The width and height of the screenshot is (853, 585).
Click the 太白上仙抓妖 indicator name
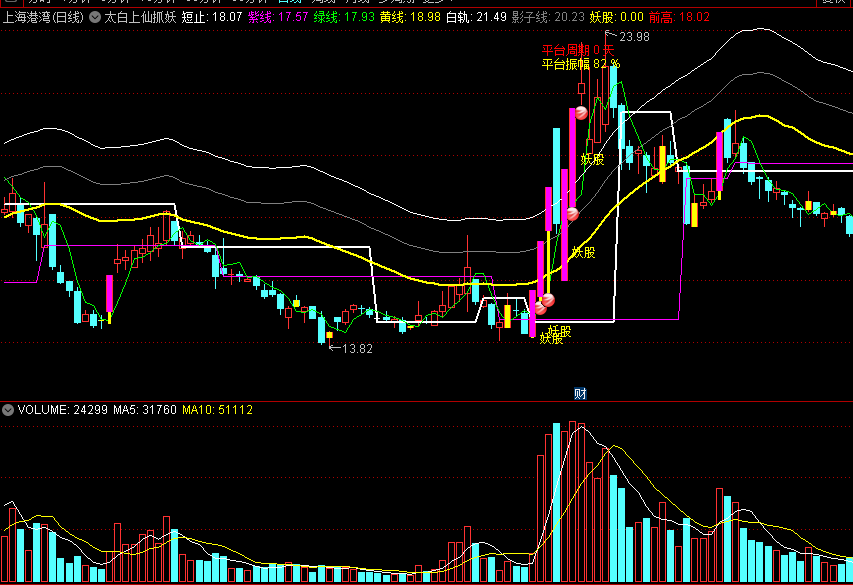pyautogui.click(x=140, y=17)
